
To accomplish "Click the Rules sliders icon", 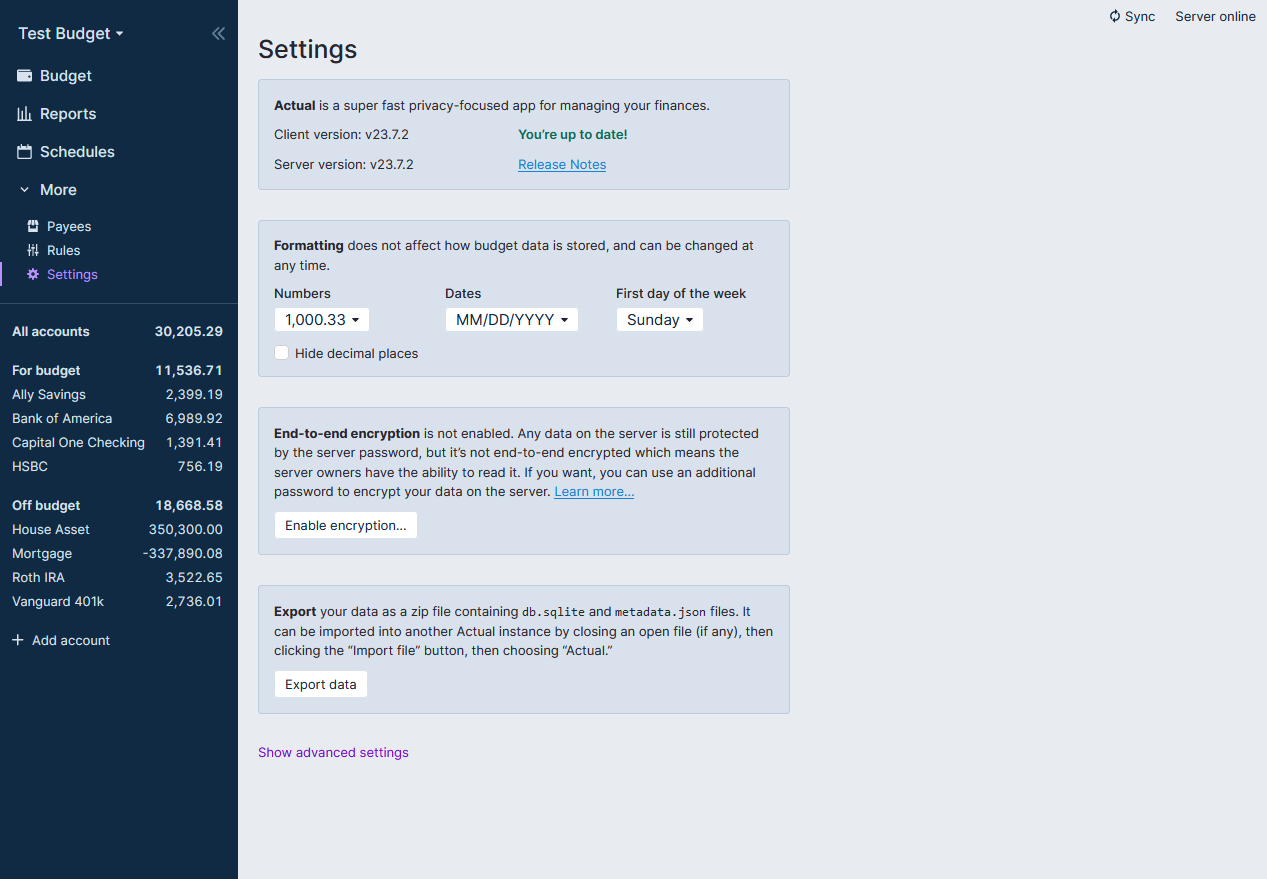I will tap(33, 251).
